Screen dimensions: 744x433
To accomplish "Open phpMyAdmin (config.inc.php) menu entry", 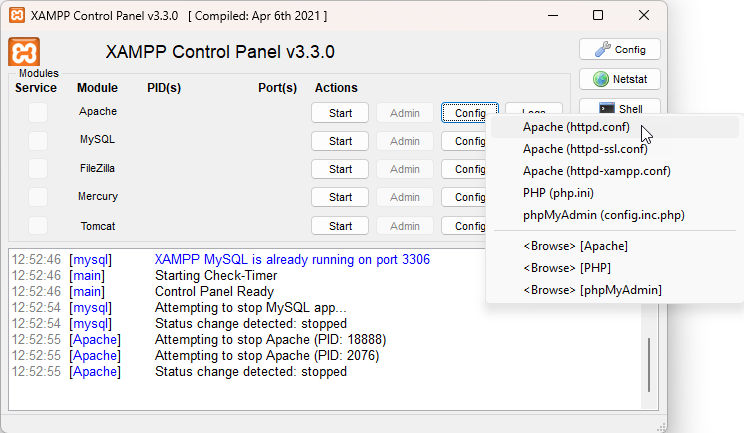I will pyautogui.click(x=603, y=215).
